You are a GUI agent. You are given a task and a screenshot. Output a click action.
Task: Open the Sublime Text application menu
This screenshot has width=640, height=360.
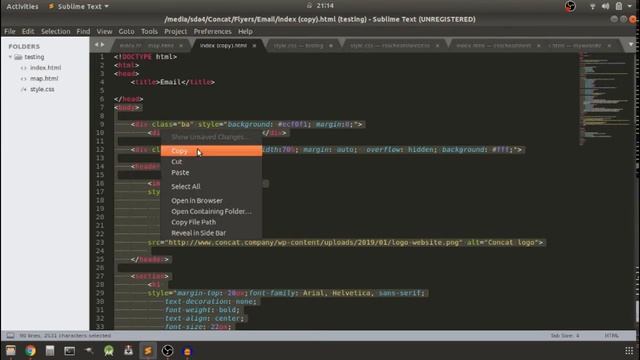click(79, 7)
